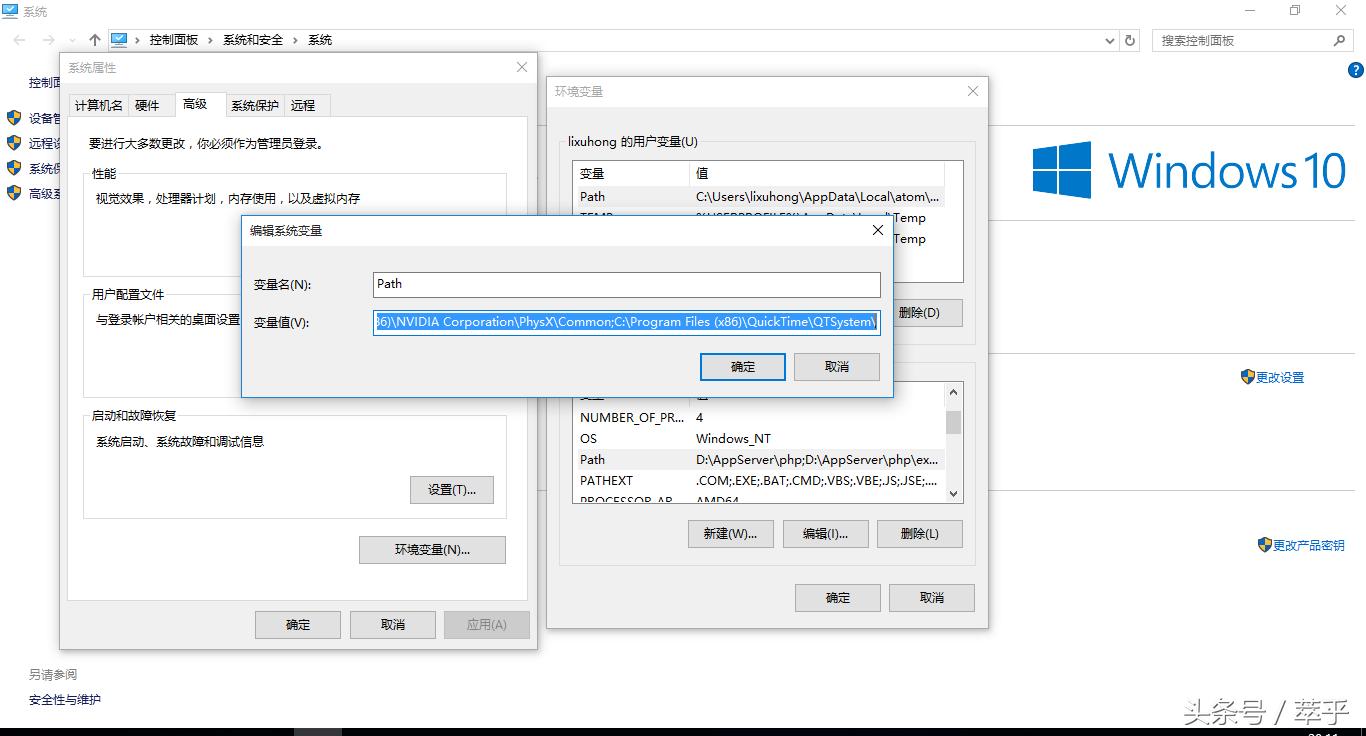Screen dimensions: 1366x736
Task: Click the 新建(W) button for system variables
Action: (730, 533)
